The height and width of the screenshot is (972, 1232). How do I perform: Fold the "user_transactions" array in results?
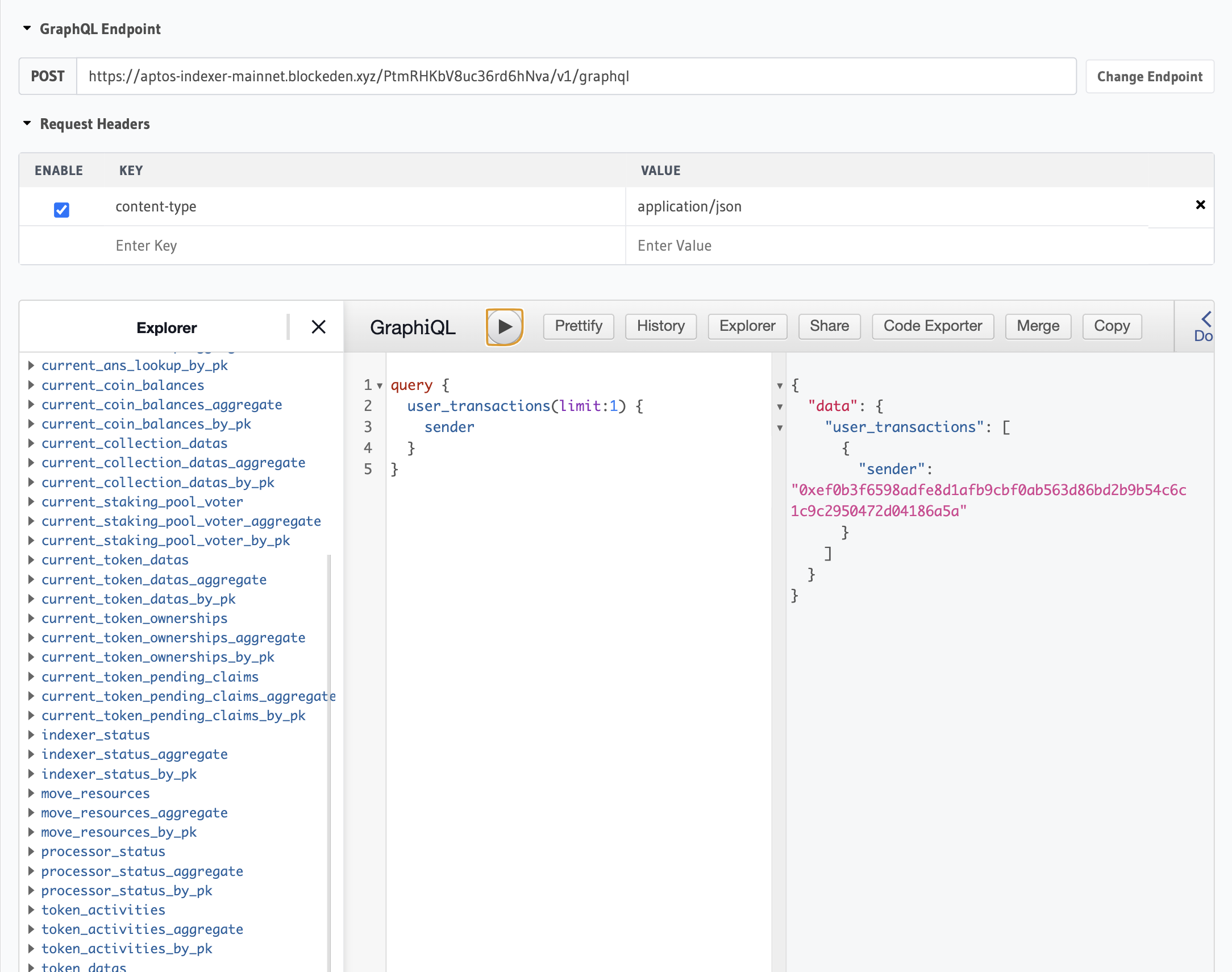tap(780, 428)
